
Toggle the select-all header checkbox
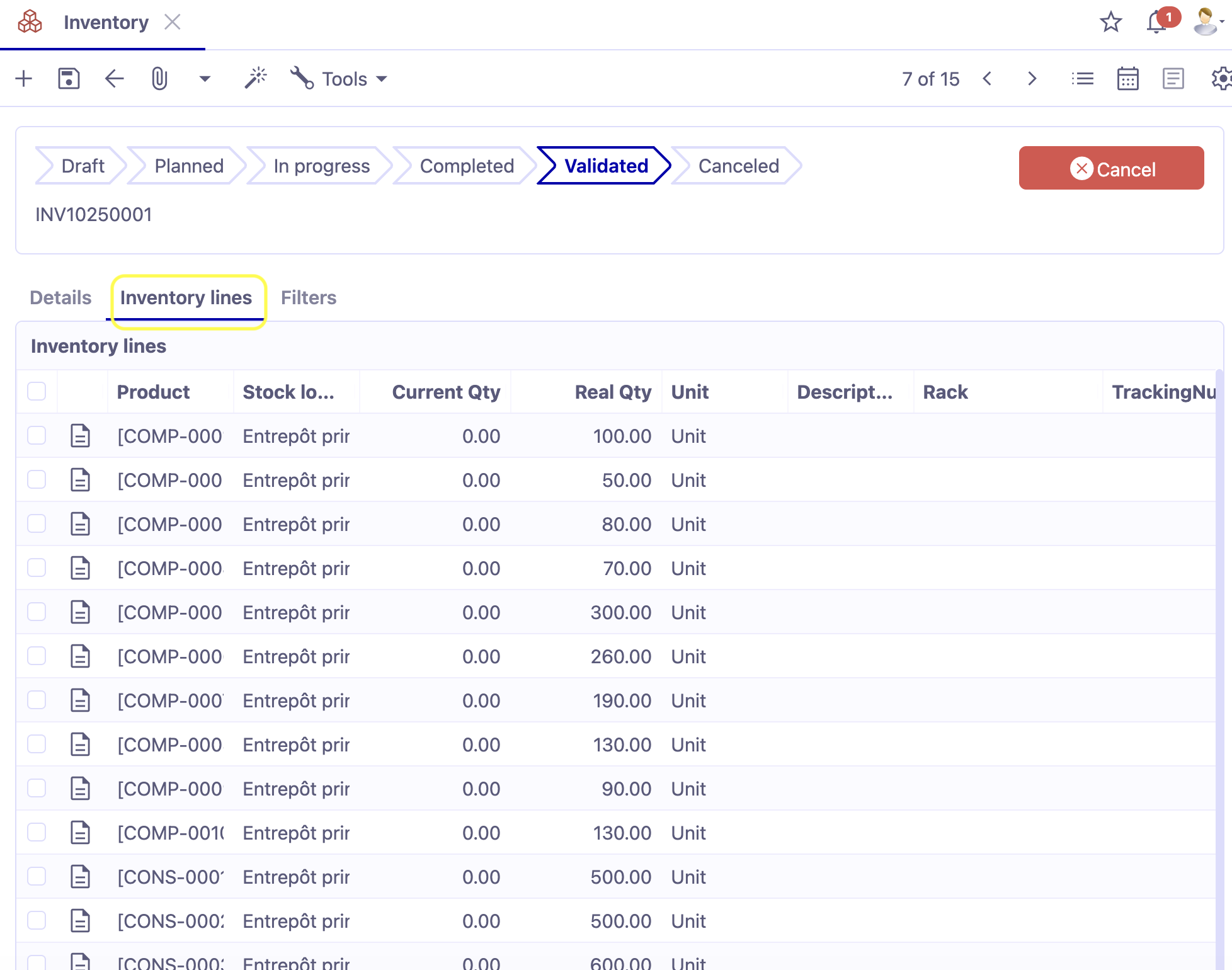tap(37, 391)
